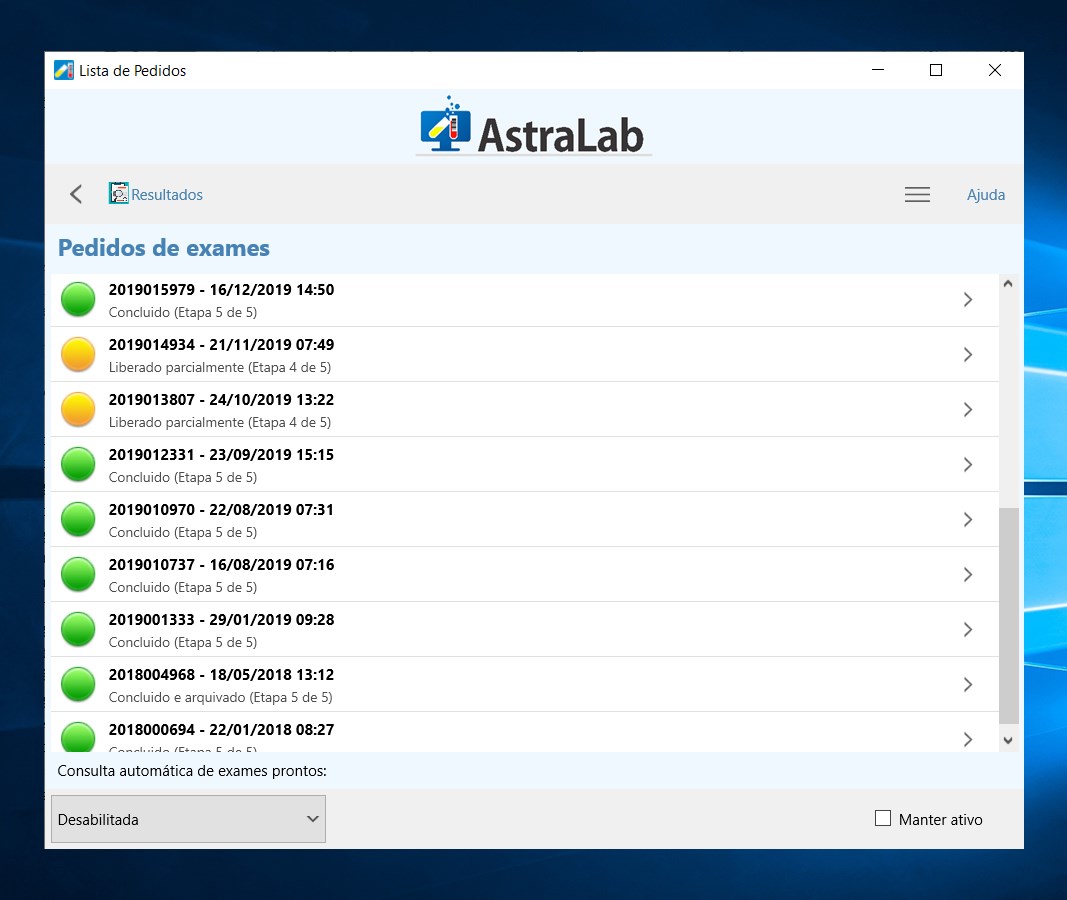Click yellow status dot of order 2019013807
Image resolution: width=1067 pixels, height=900 pixels.
coord(78,410)
